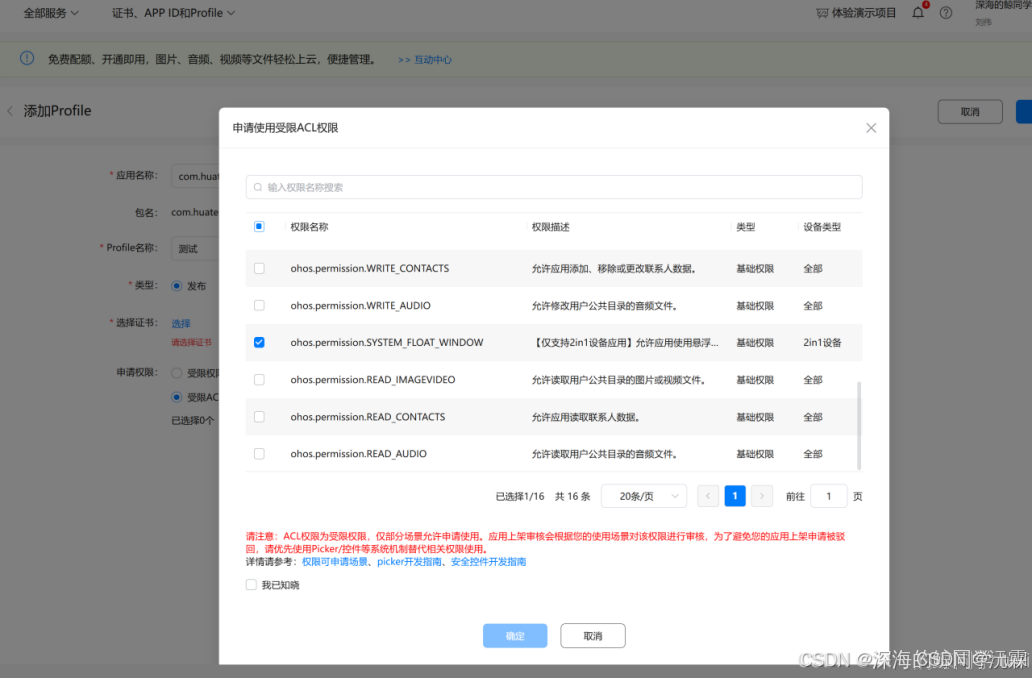Select the upper 受限权限 radio option
The width and height of the screenshot is (1032, 678).
point(176,373)
